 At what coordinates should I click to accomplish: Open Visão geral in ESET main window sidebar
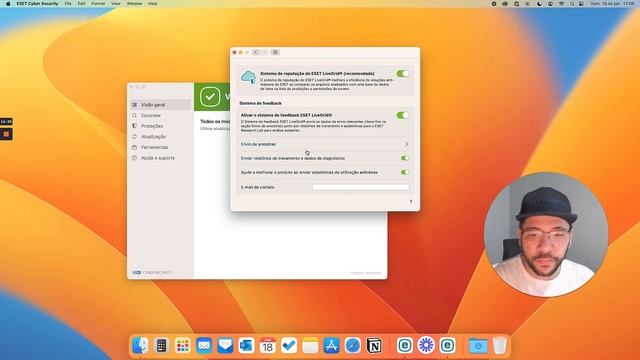click(160, 105)
